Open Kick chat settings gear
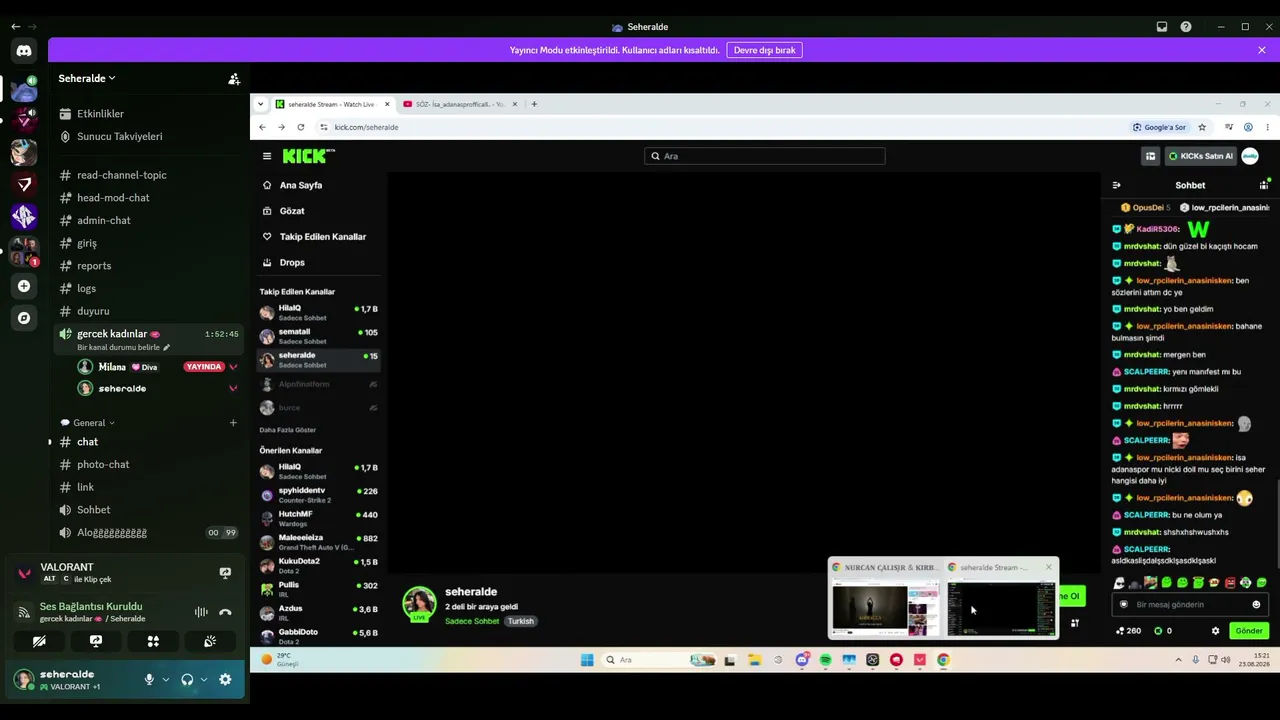The height and width of the screenshot is (720, 1280). (1215, 631)
